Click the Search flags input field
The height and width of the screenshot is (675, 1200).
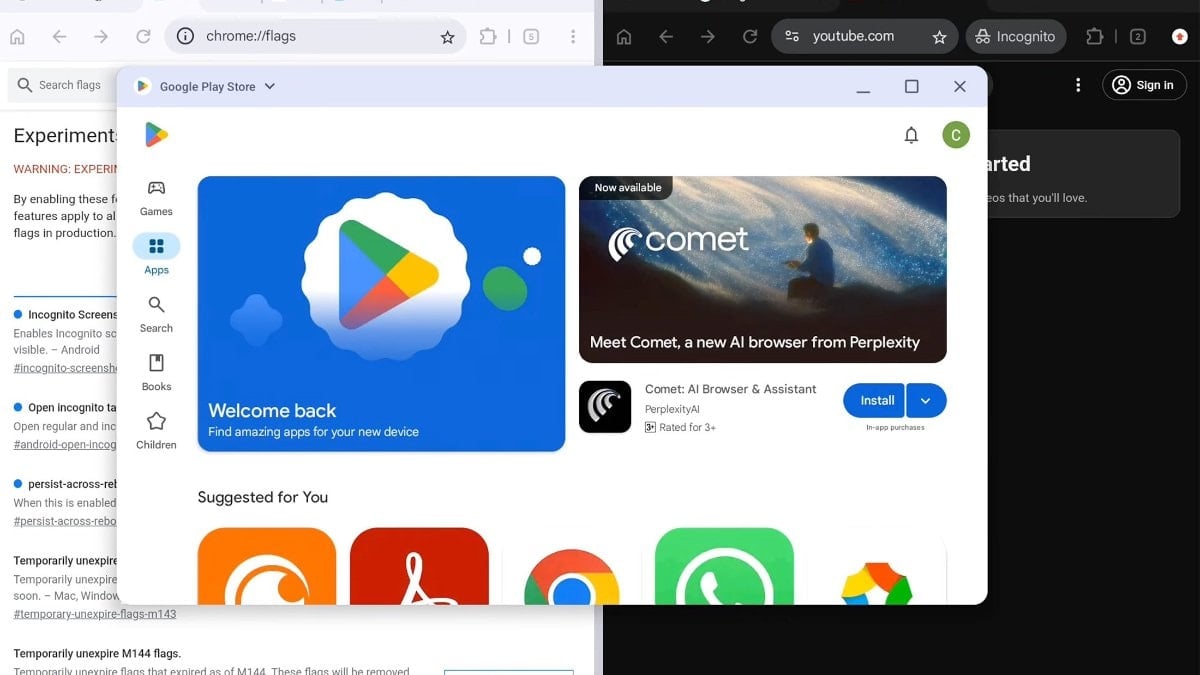[70, 85]
